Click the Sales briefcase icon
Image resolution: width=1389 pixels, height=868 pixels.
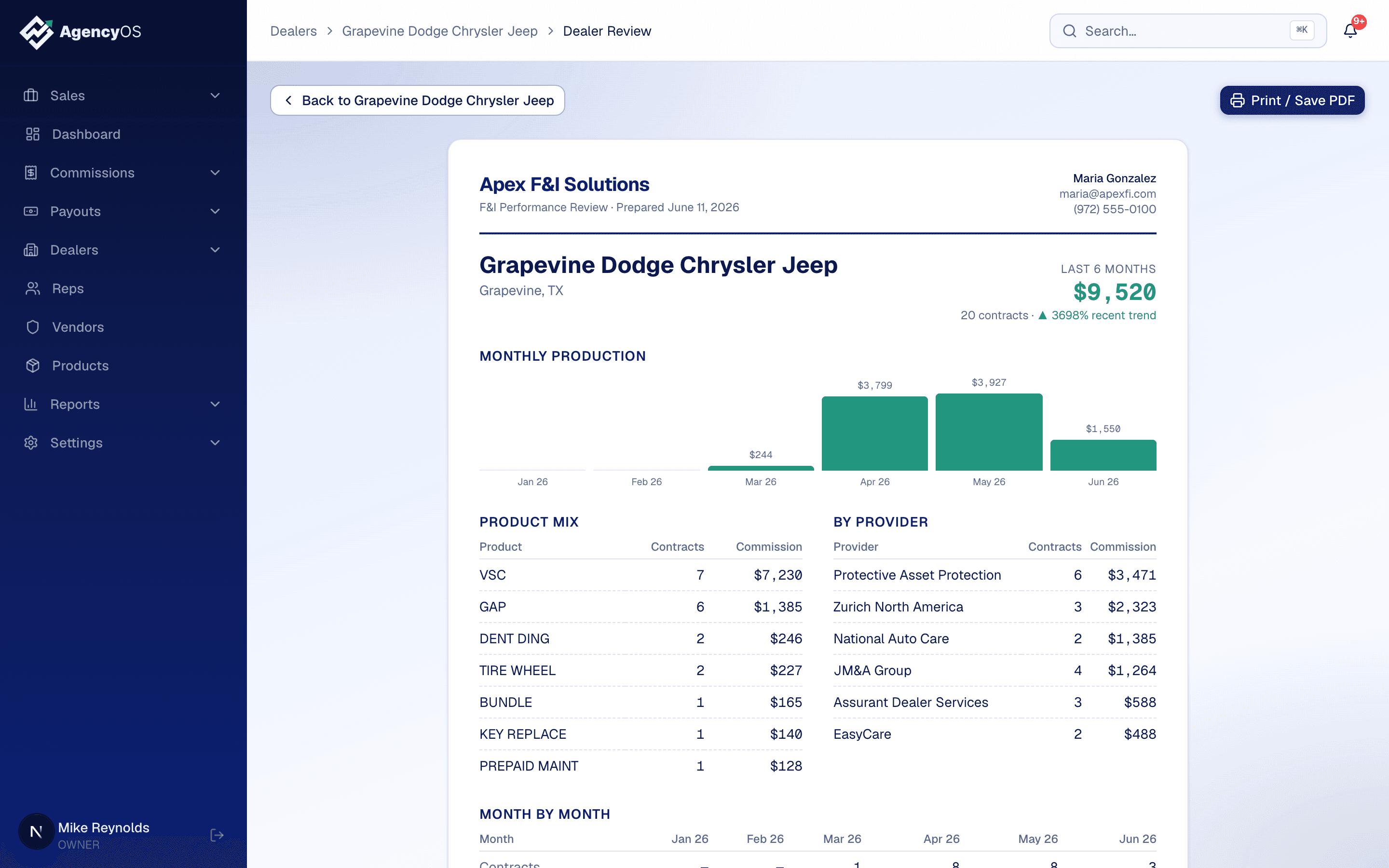31,95
